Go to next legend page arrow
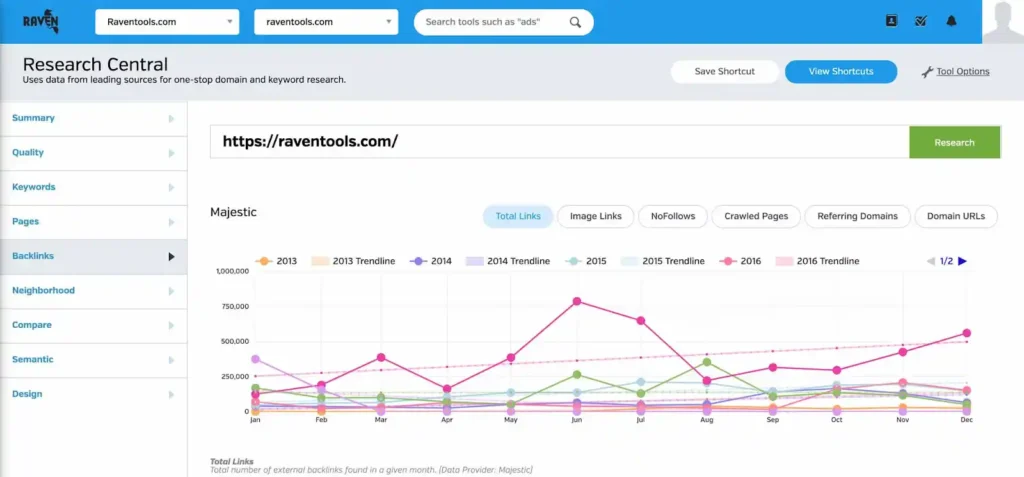Screen dimensions: 1024x477 (x=962, y=261)
